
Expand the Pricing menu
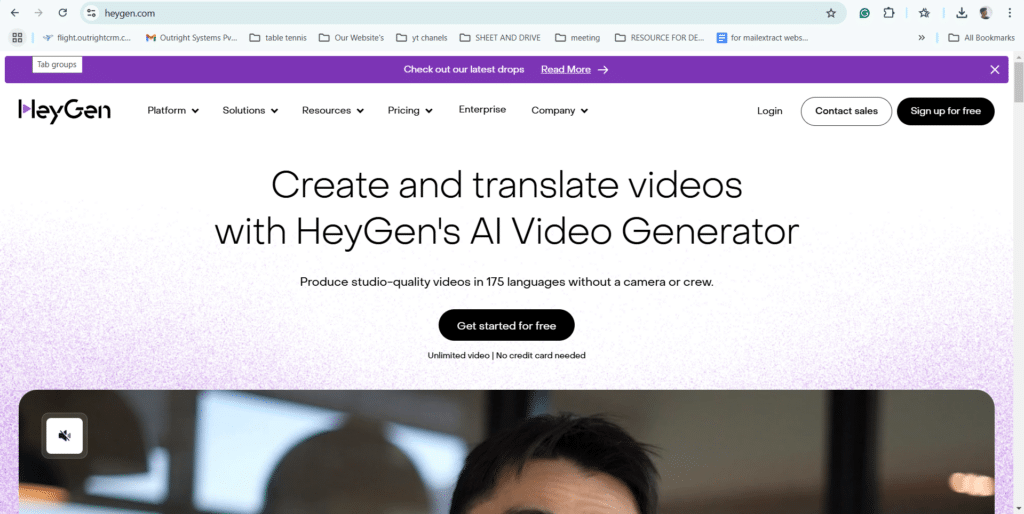(x=410, y=110)
